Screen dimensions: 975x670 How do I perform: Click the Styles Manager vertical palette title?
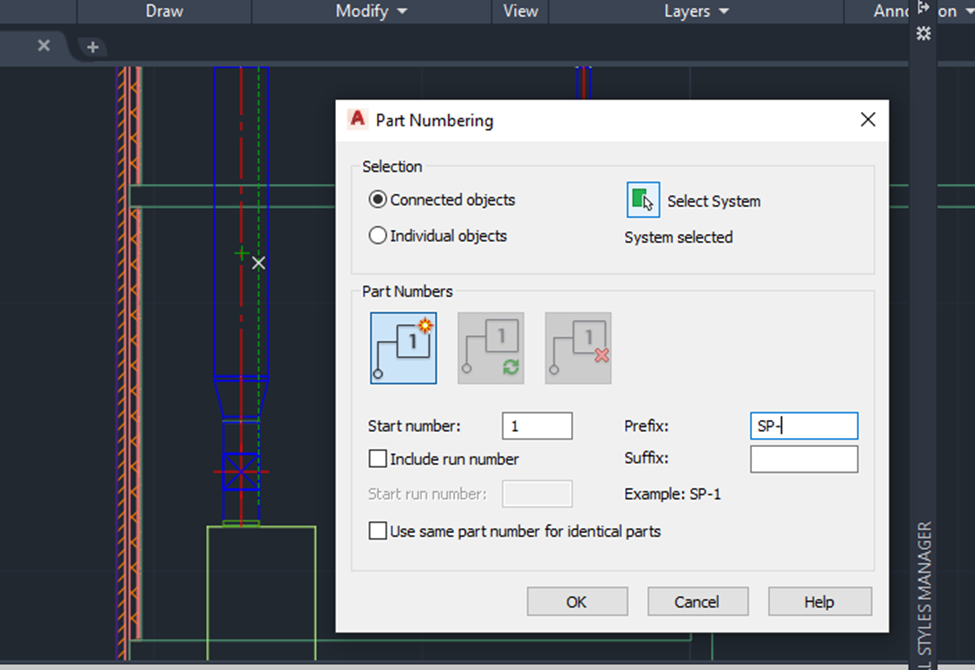tap(925, 594)
